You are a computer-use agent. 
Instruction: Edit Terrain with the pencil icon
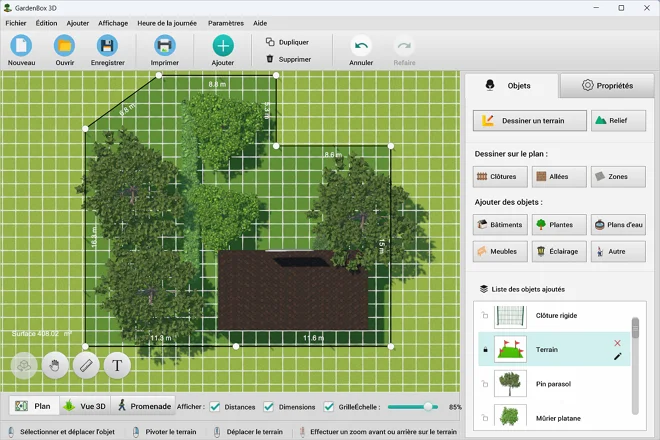[617, 356]
